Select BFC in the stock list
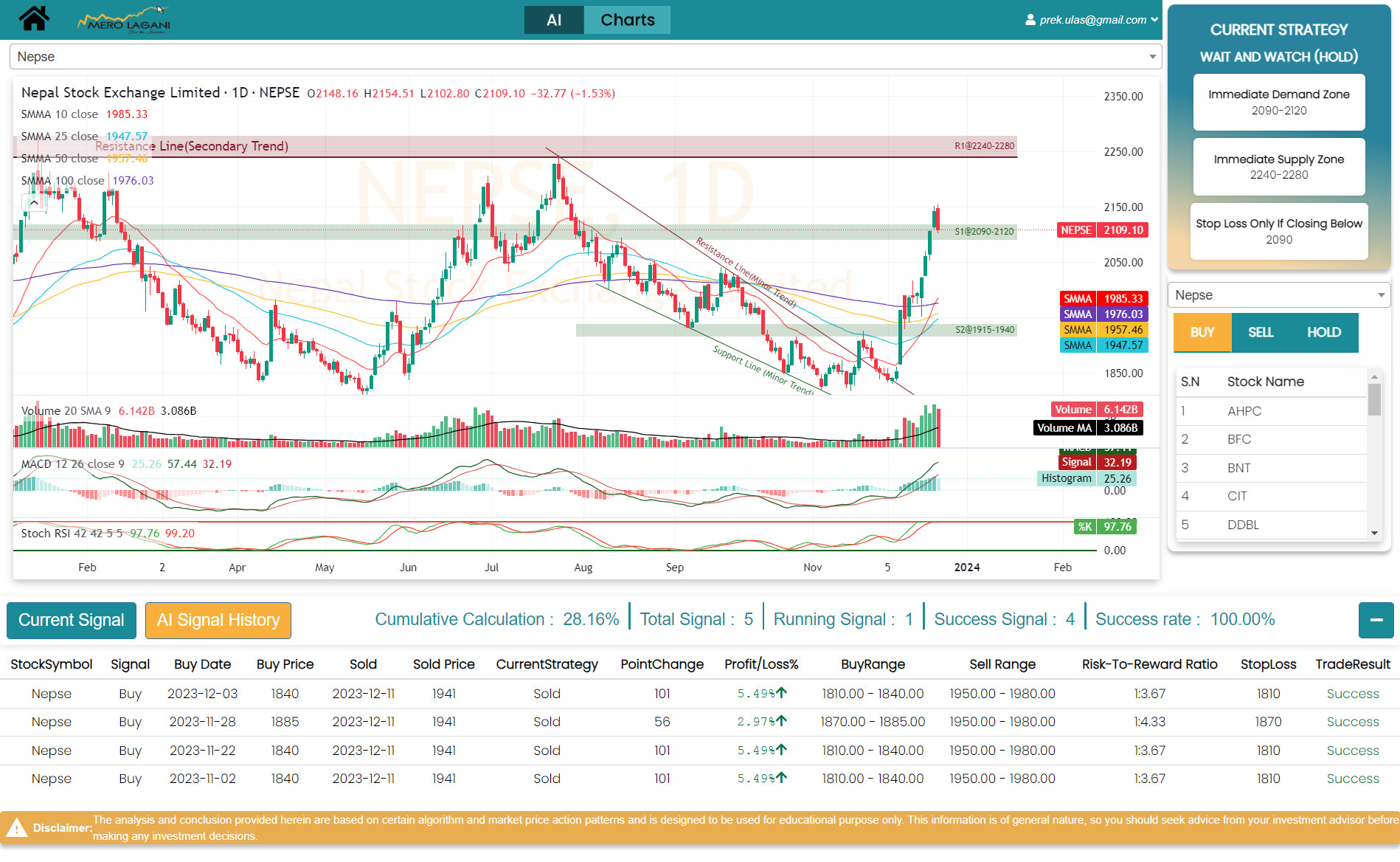Screen dimensions: 1400x862 [1271, 439]
